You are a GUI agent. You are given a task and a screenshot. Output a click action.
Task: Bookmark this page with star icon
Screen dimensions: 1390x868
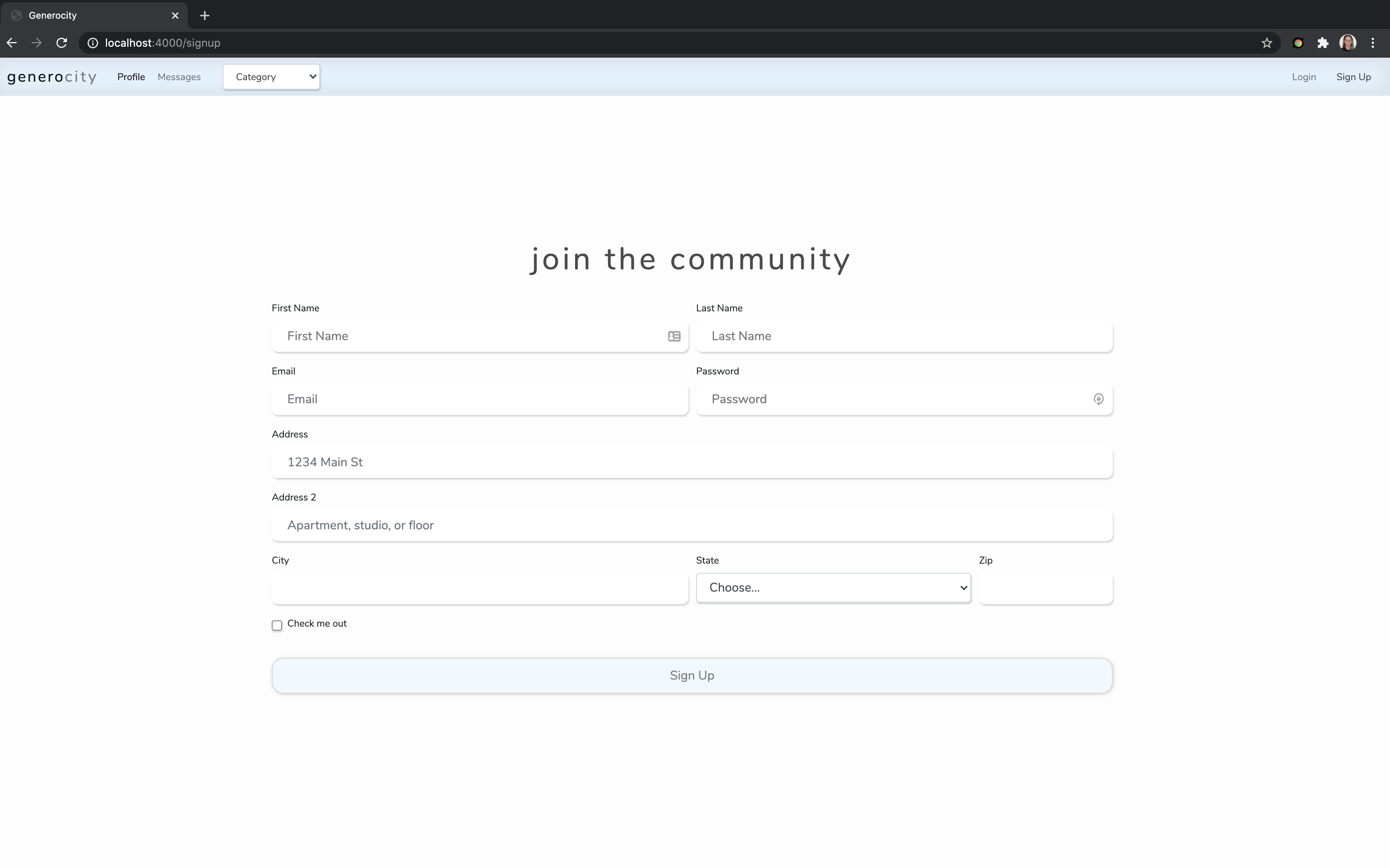(x=1267, y=43)
